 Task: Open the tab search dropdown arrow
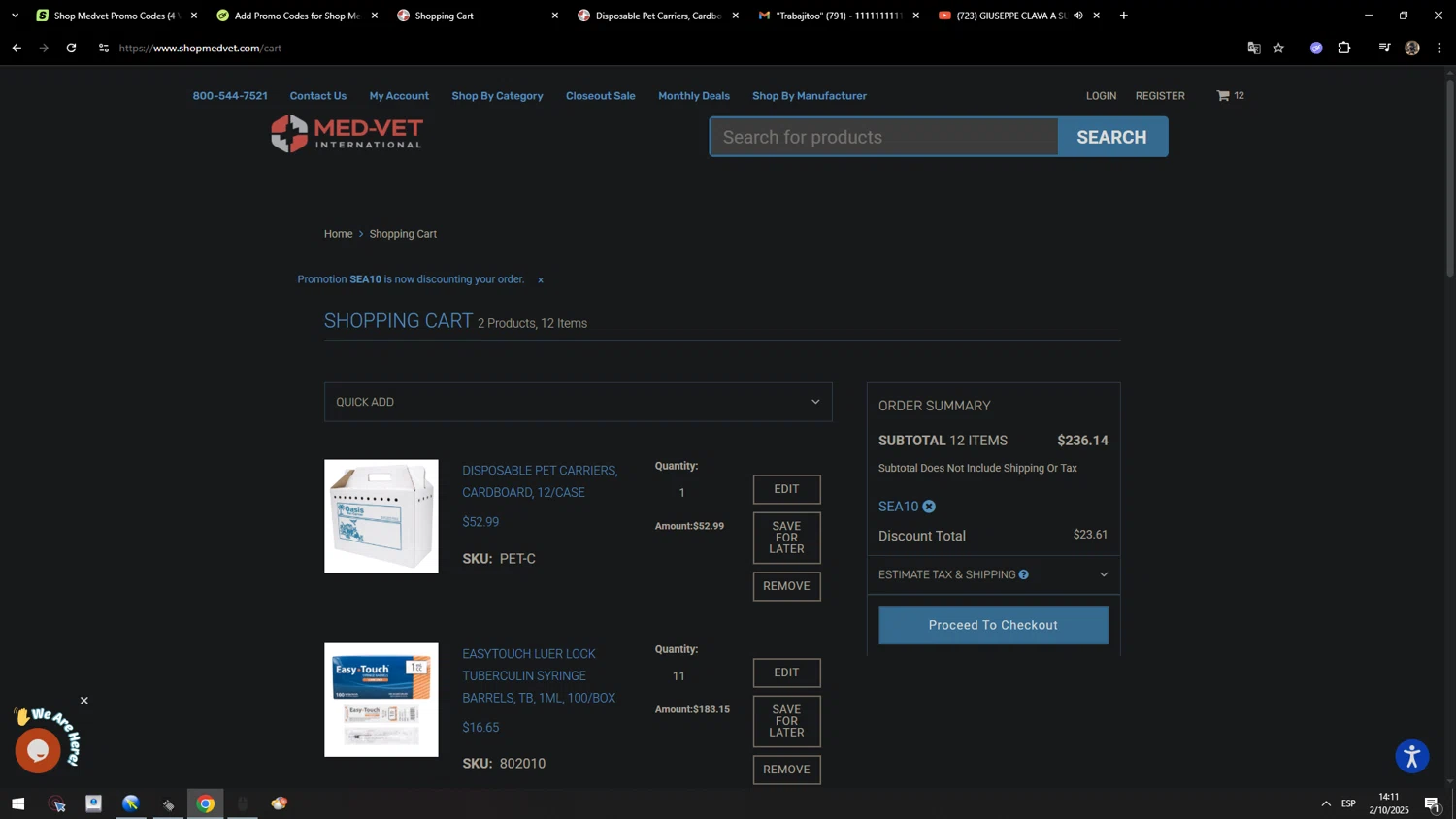[15, 16]
